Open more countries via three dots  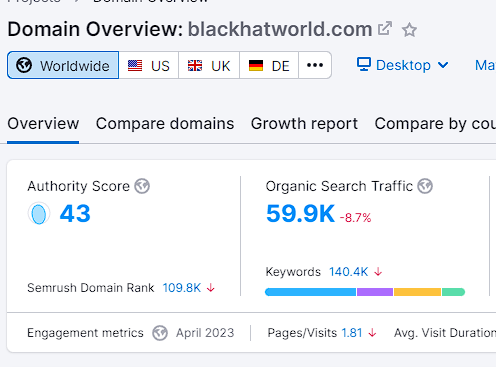pos(315,65)
